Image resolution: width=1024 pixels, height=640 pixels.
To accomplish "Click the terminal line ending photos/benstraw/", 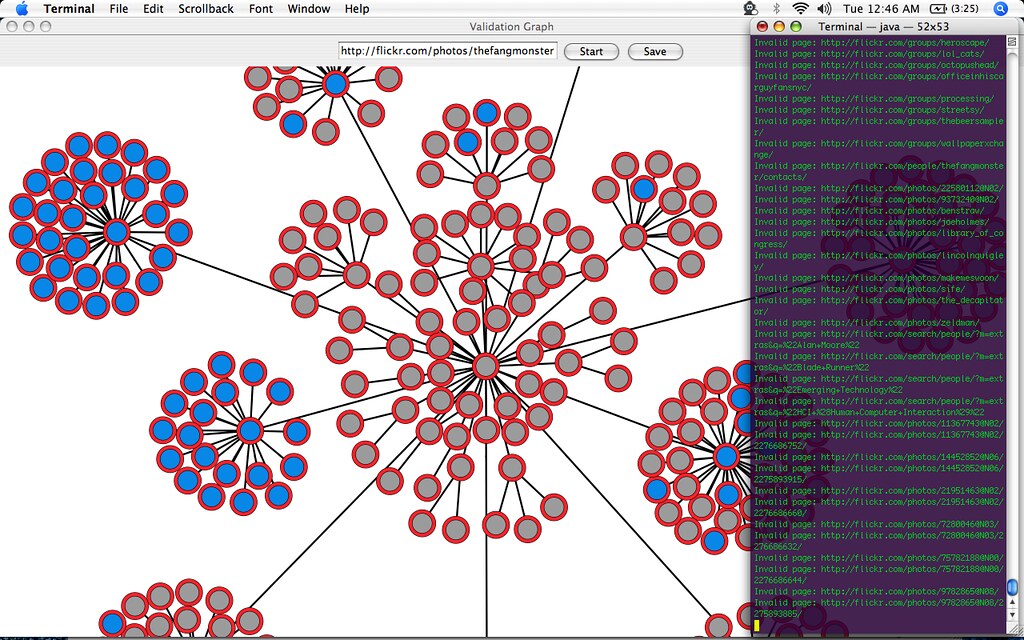I will 869,210.
